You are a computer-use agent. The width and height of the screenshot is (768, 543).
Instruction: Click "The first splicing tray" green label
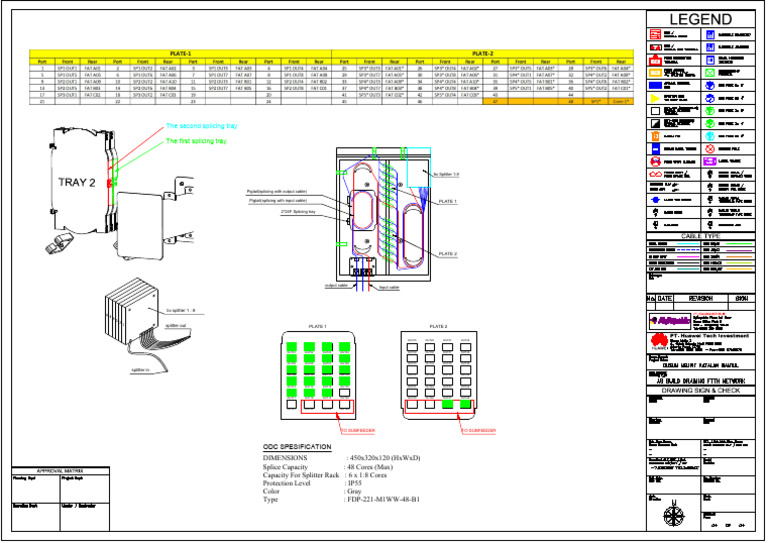(x=196, y=141)
